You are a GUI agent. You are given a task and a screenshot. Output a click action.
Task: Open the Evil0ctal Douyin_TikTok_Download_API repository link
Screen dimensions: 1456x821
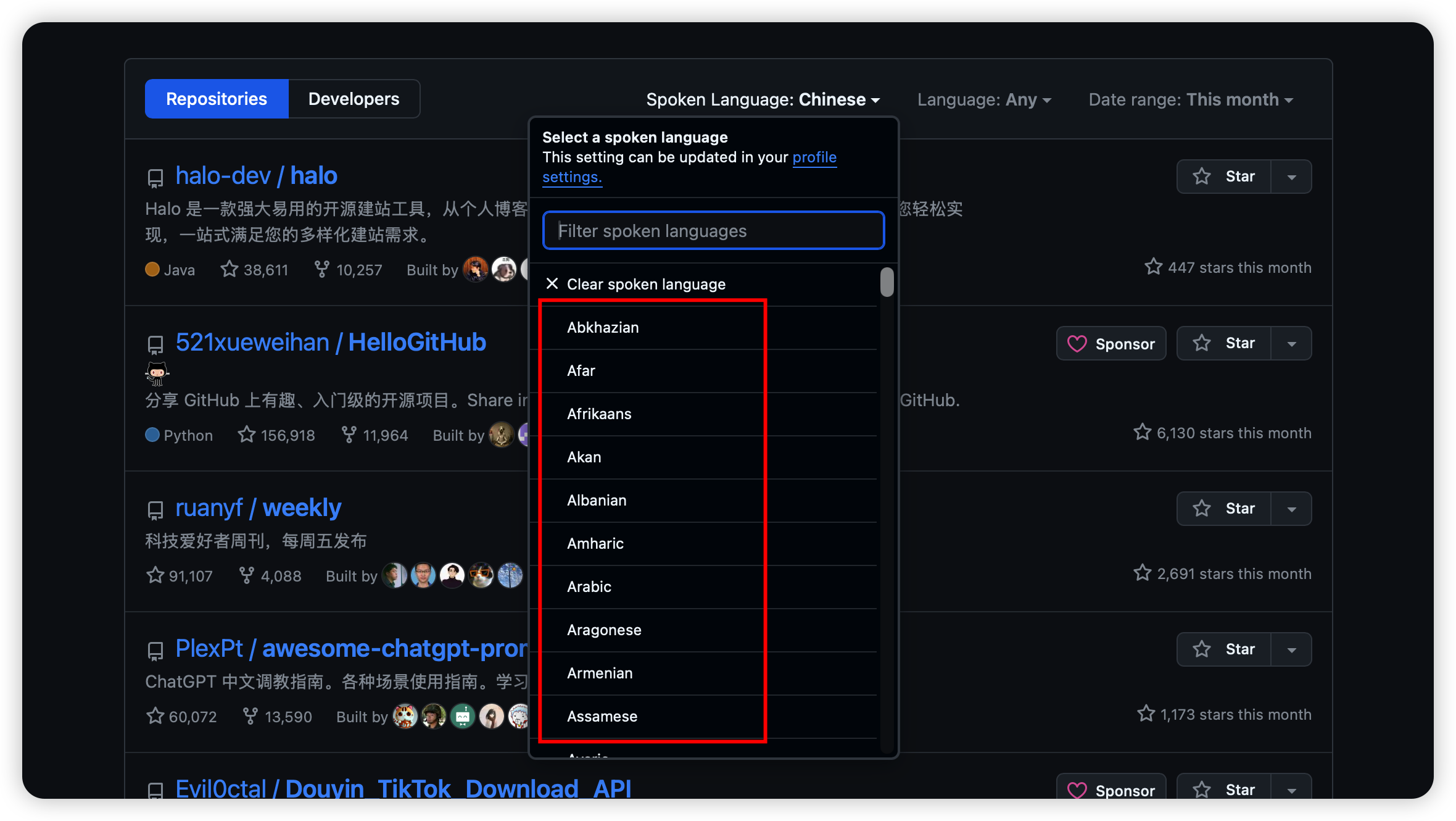pyautogui.click(x=403, y=788)
